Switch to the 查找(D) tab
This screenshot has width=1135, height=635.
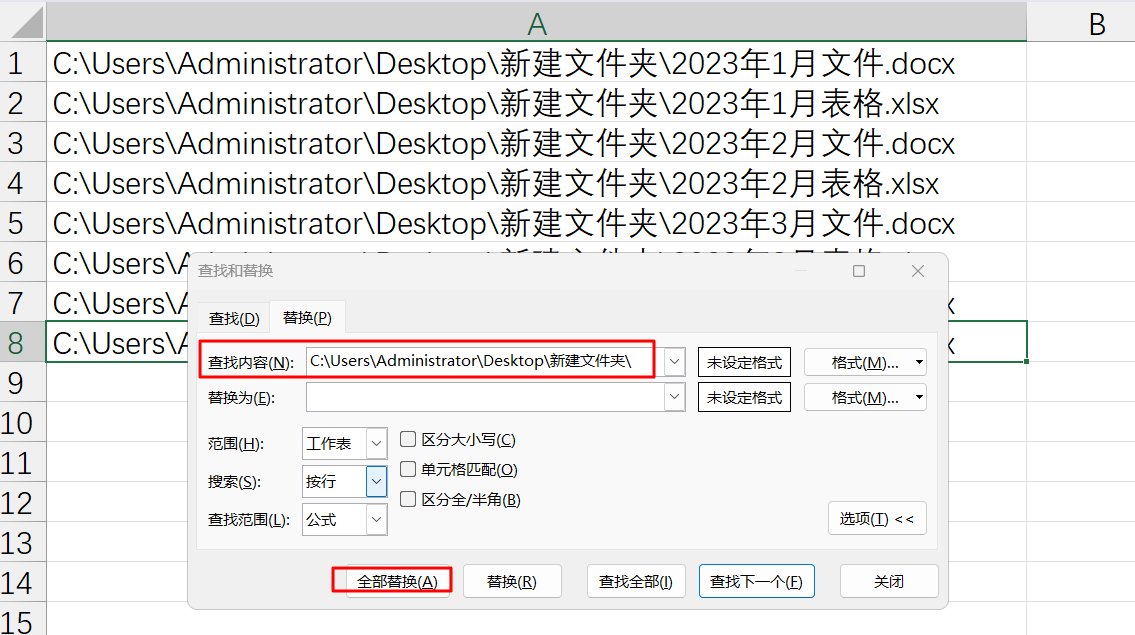(x=234, y=319)
